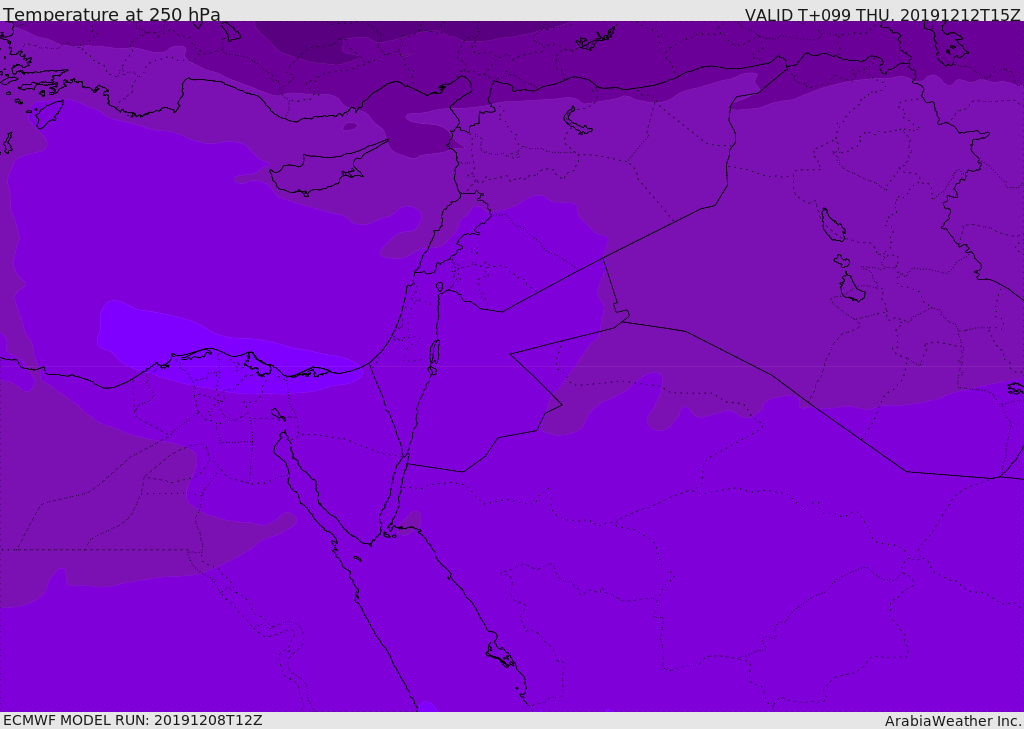Click the 'Temperature at 250 hPa' title text
Viewport: 1024px width, 729px height.
112,14
